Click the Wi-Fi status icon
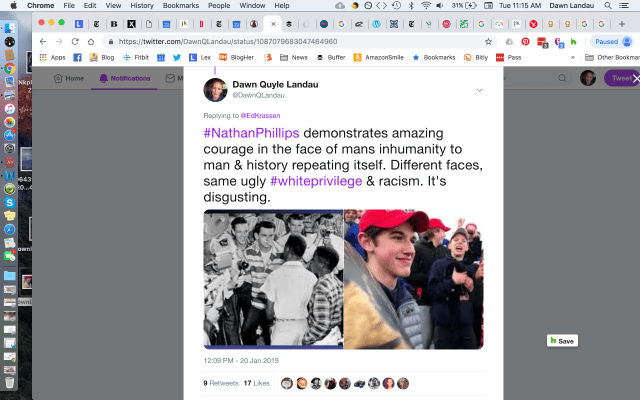The height and width of the screenshot is (400, 640). 426,5
